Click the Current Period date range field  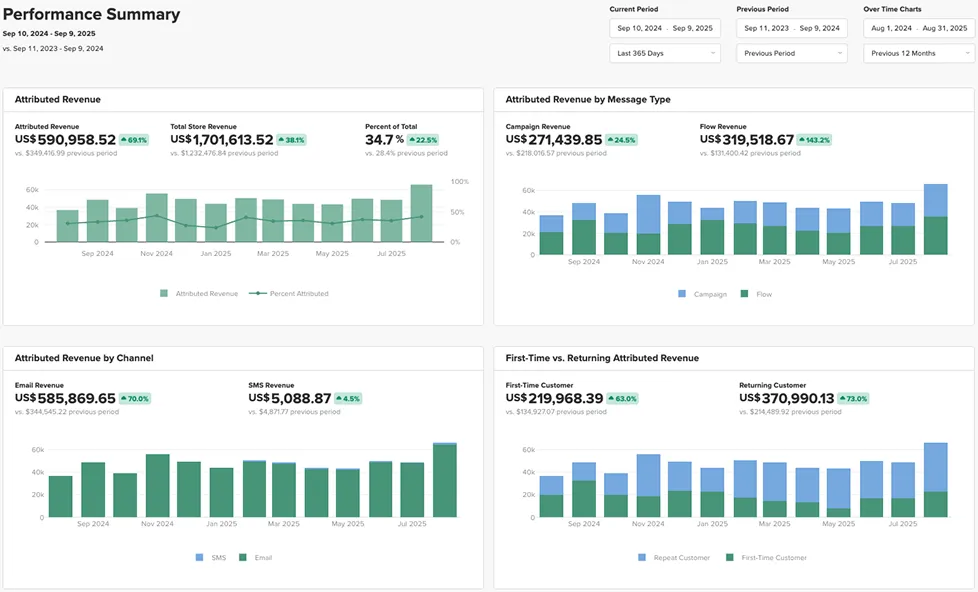pyautogui.click(x=664, y=28)
